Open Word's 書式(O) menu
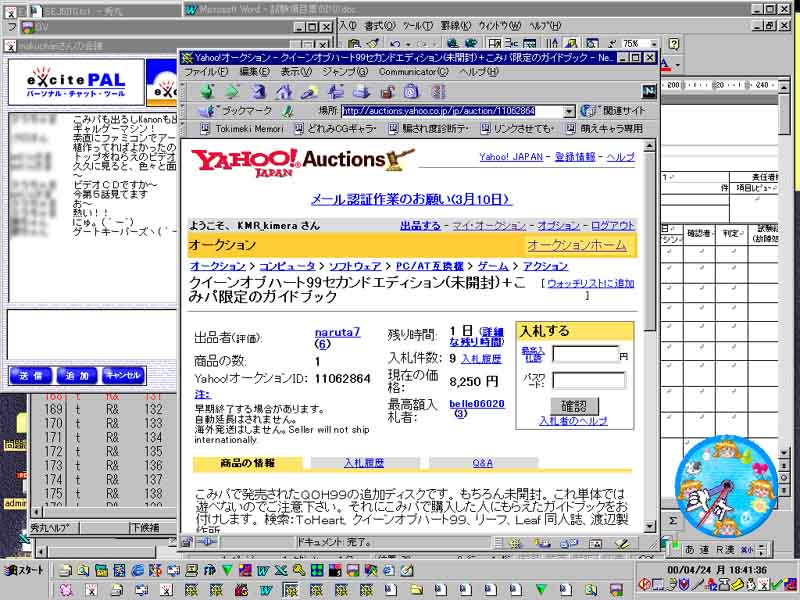The width and height of the screenshot is (800, 600). (380, 26)
